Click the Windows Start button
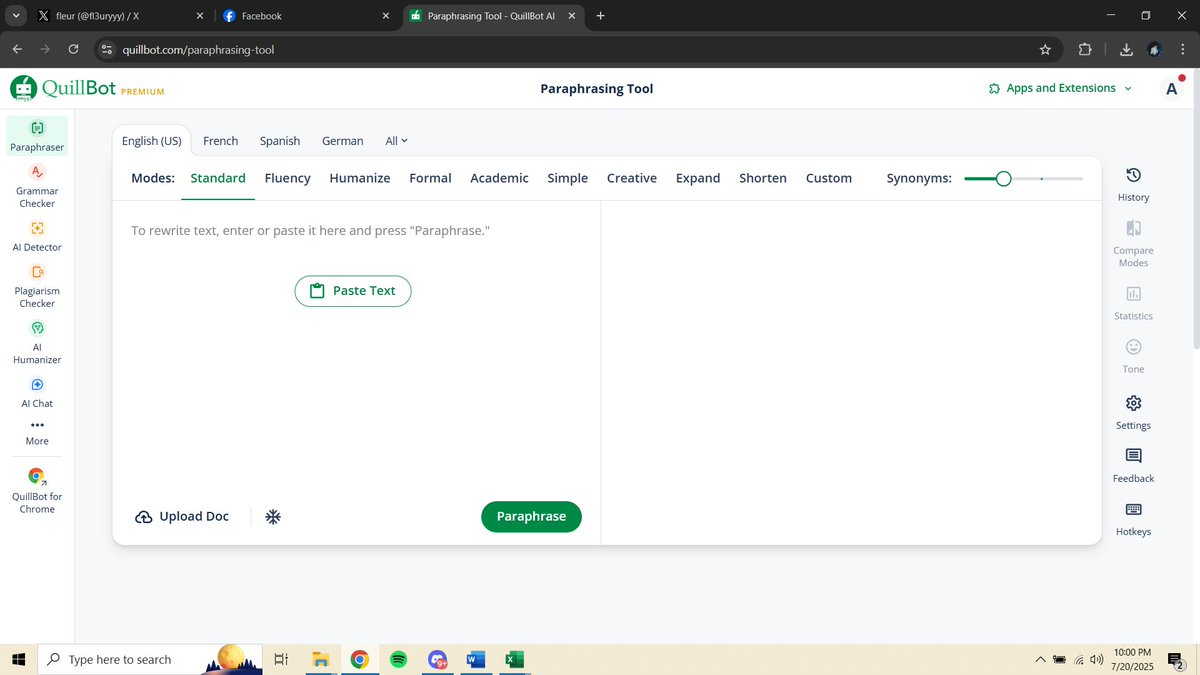 coord(18,659)
